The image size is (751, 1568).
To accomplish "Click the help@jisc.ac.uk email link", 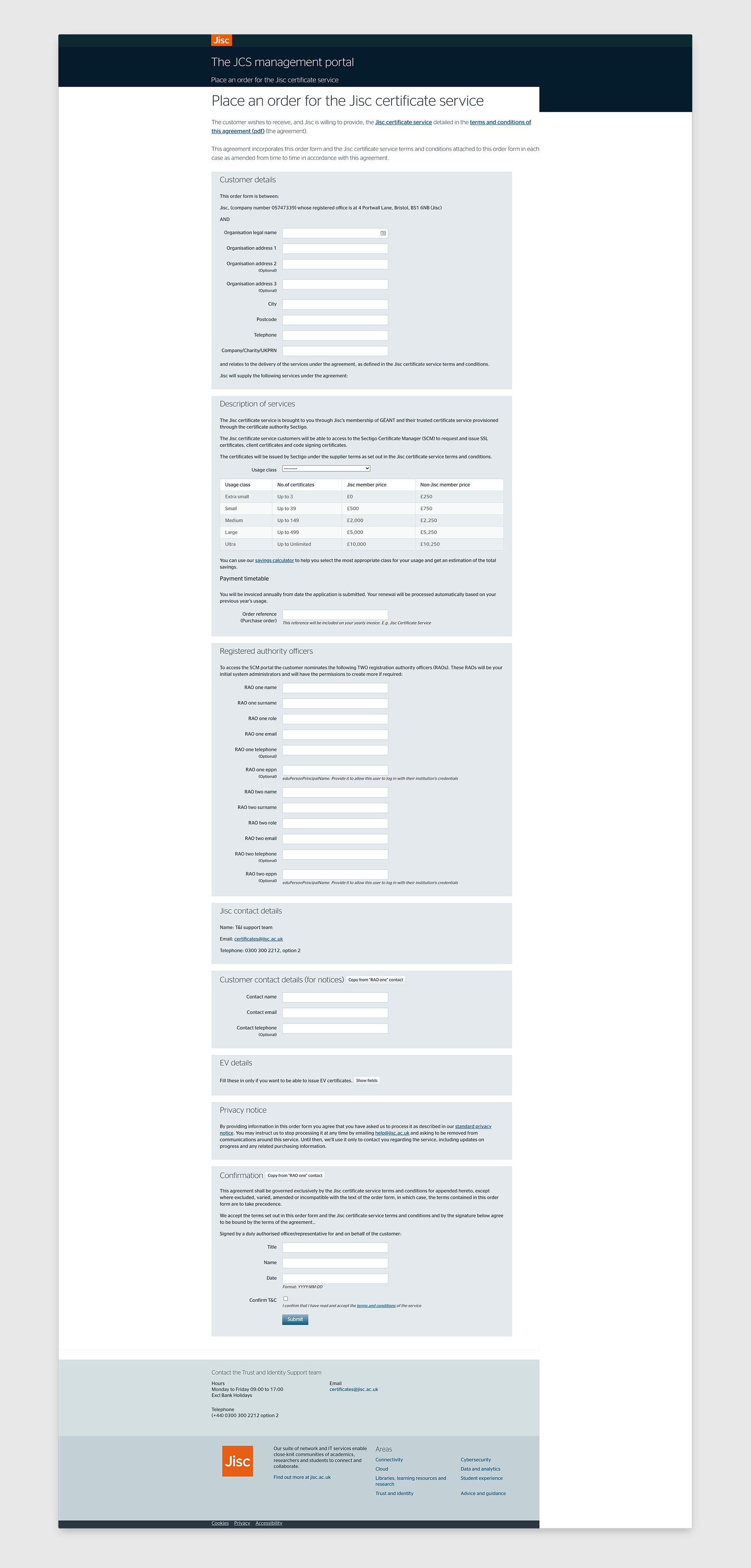I will point(392,1133).
